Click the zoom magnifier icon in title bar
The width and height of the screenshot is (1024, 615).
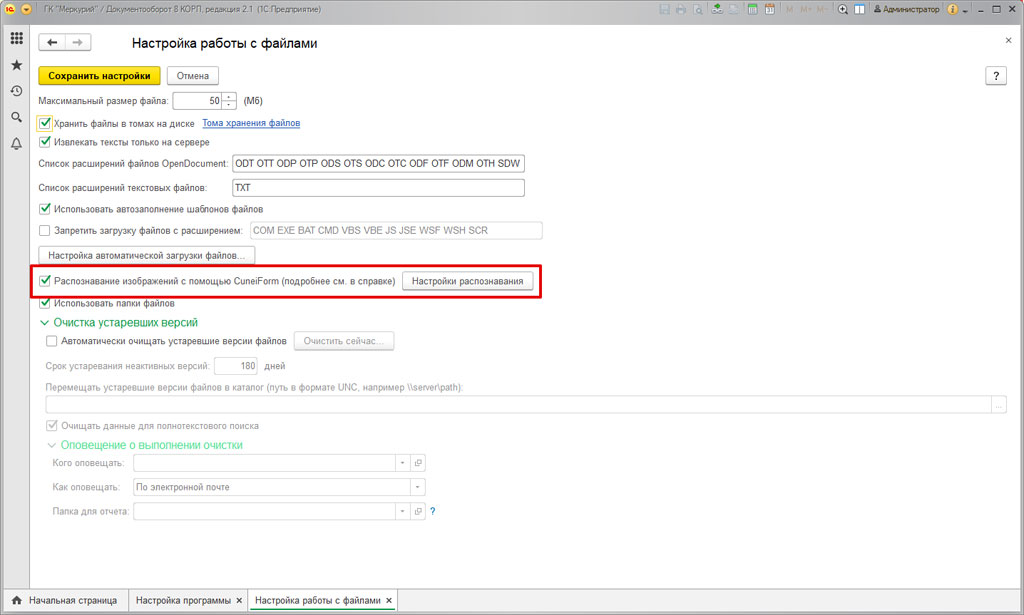coord(843,9)
